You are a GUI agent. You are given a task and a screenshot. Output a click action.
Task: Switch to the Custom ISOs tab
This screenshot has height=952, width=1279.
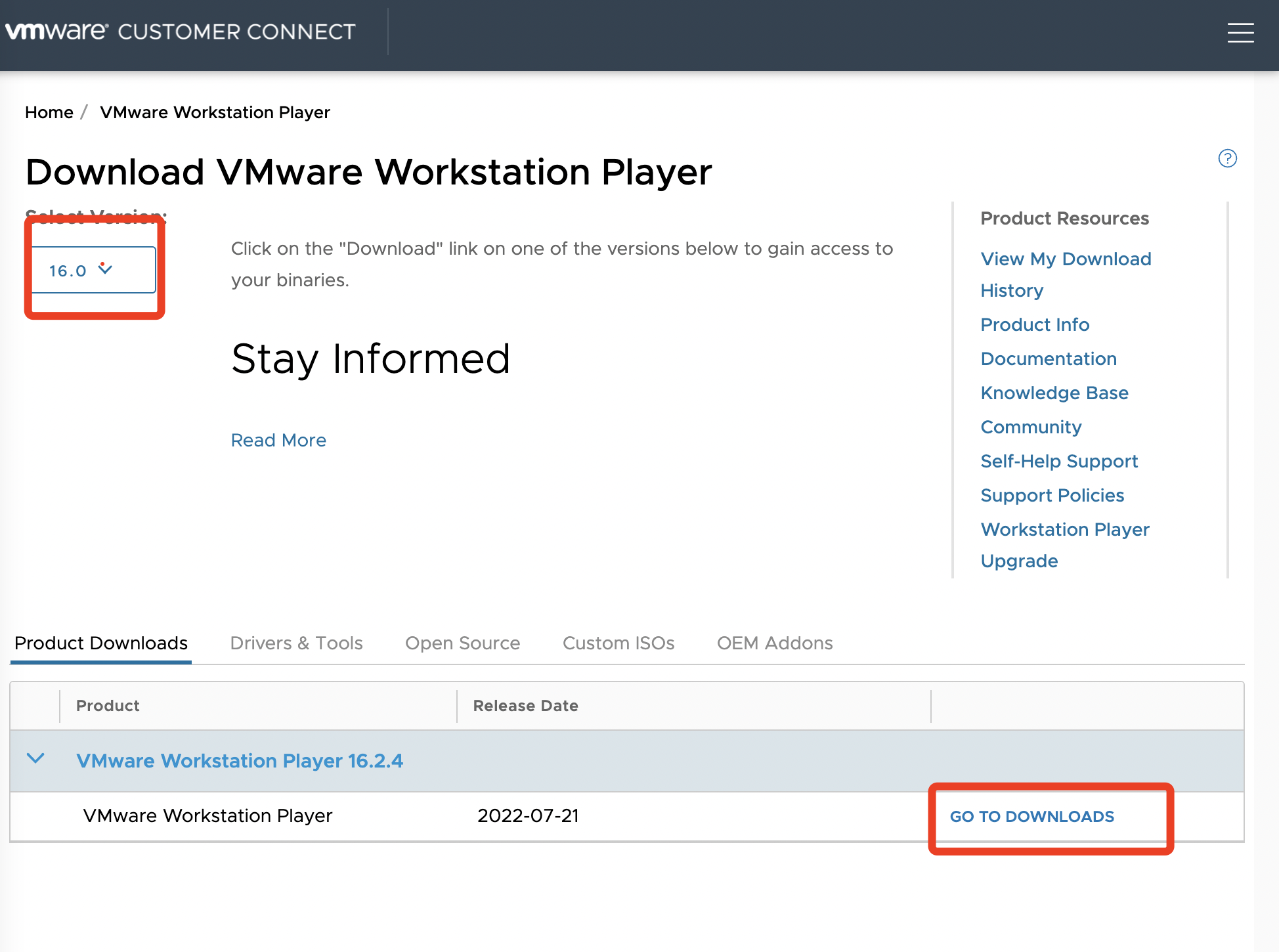coord(618,643)
